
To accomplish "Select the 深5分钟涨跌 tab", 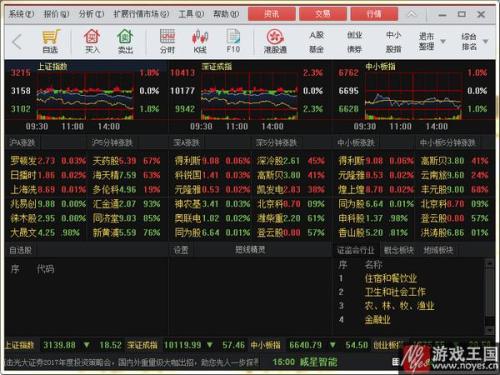I will [x=276, y=143].
